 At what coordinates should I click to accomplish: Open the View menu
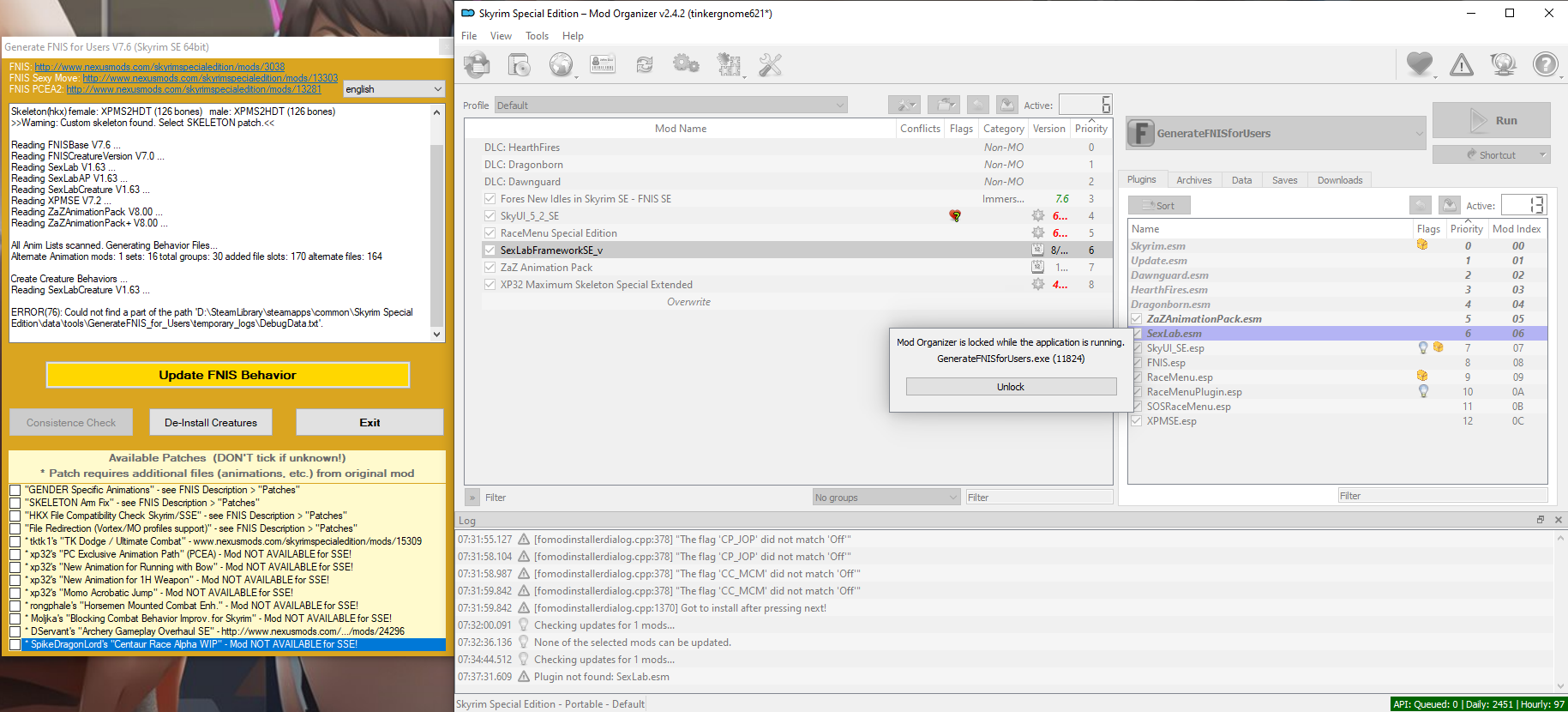pyautogui.click(x=501, y=36)
